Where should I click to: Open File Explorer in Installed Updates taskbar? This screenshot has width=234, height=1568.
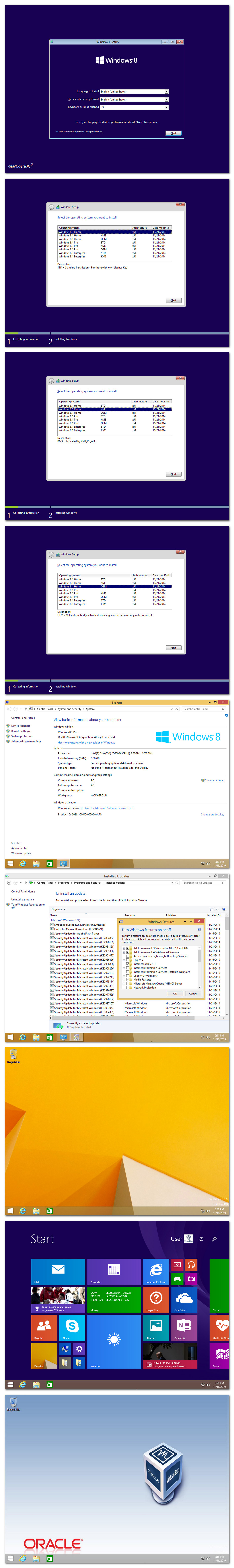36,1037
